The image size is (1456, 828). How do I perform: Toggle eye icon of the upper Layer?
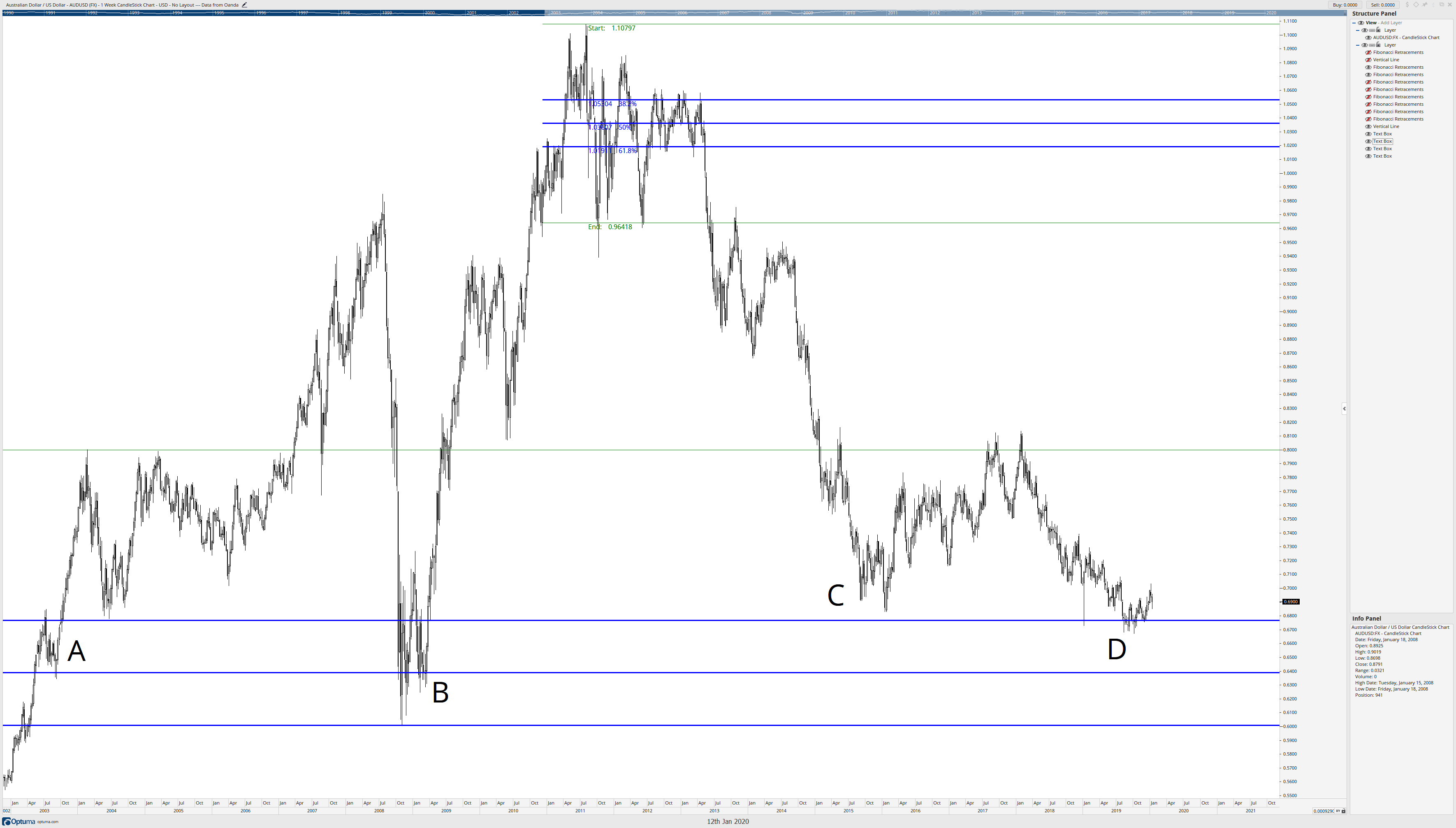point(1365,30)
